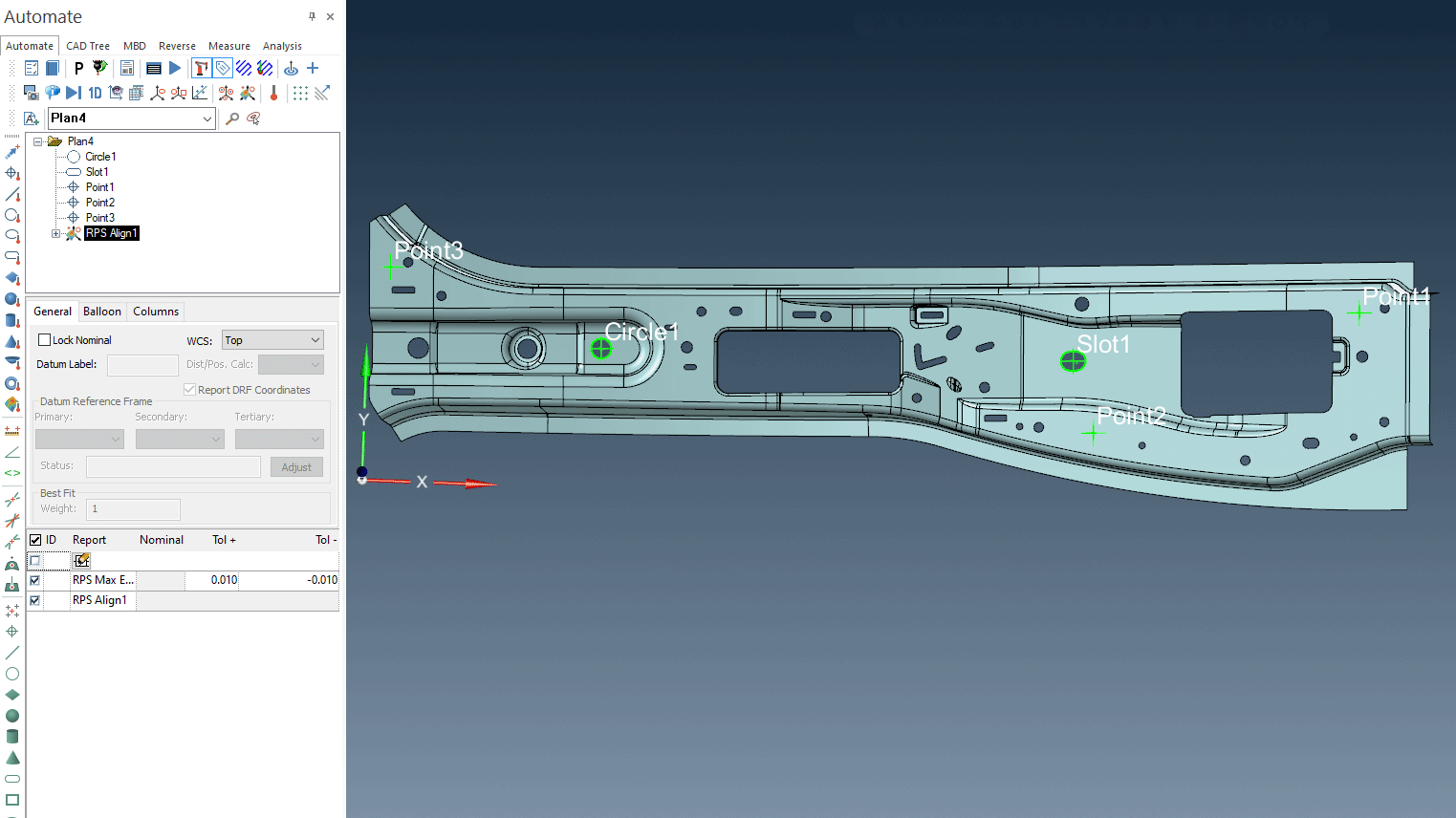Viewport: 1456px width, 818px height.
Task: Select Point1 in the plan tree
Action: pyautogui.click(x=99, y=187)
